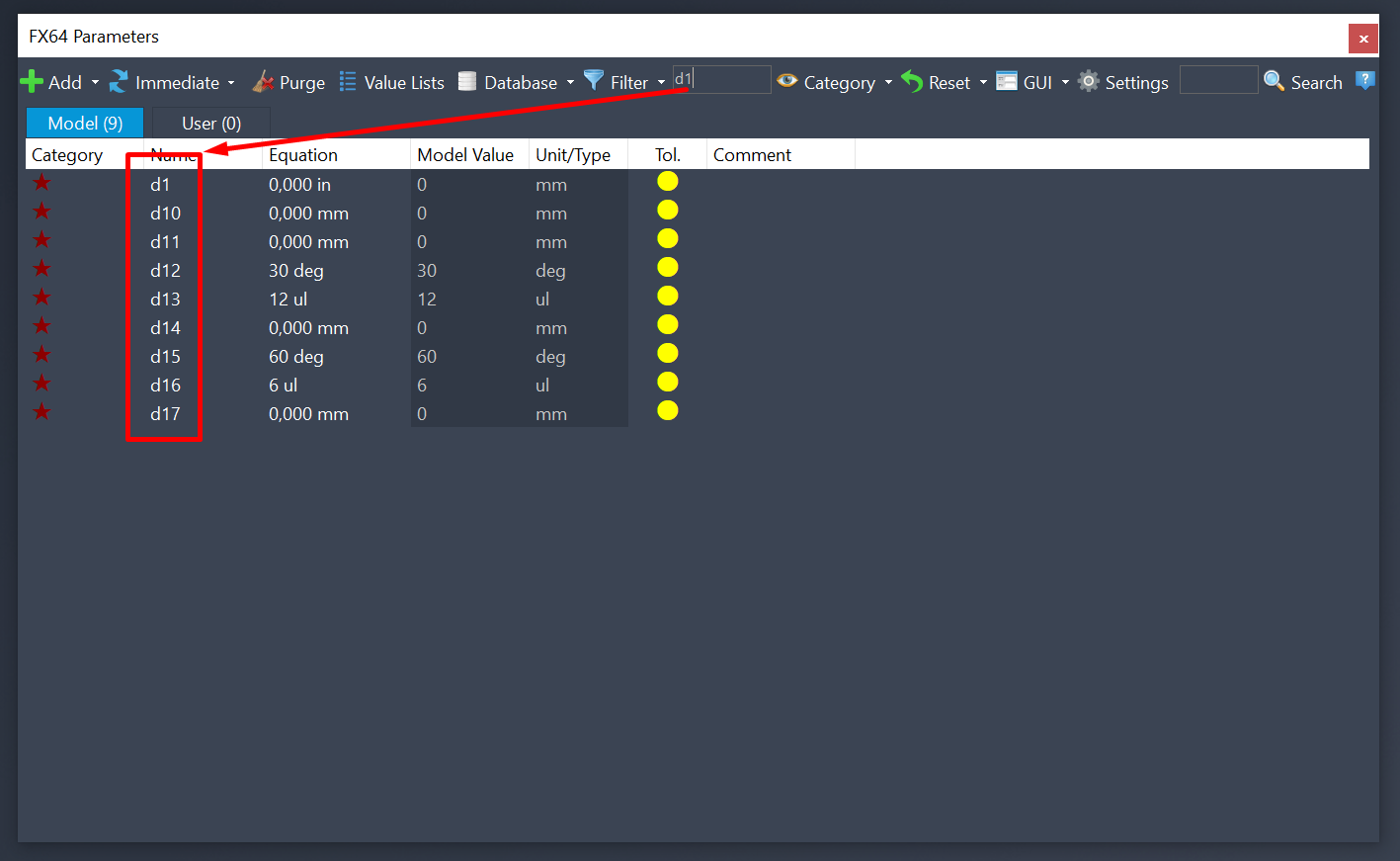Image resolution: width=1400 pixels, height=861 pixels.
Task: Click the green plus Add icon
Action: (x=32, y=81)
